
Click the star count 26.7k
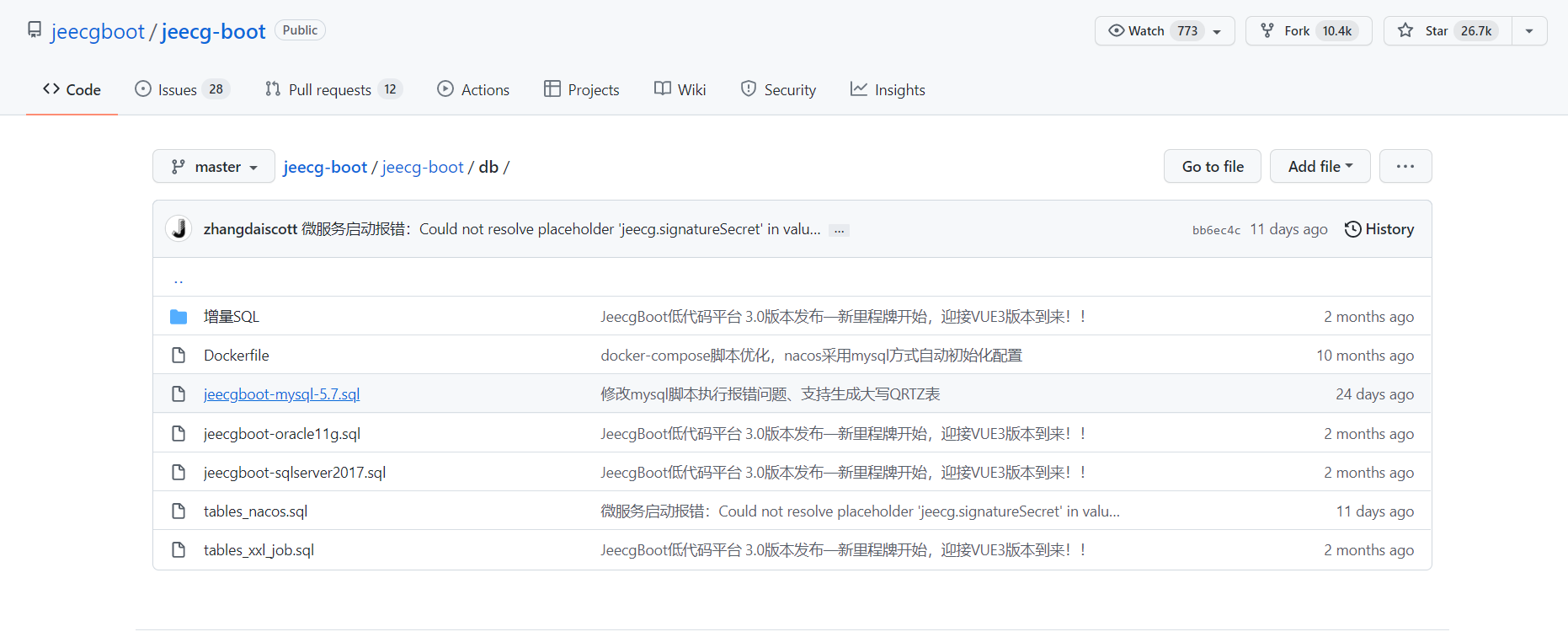click(1476, 31)
